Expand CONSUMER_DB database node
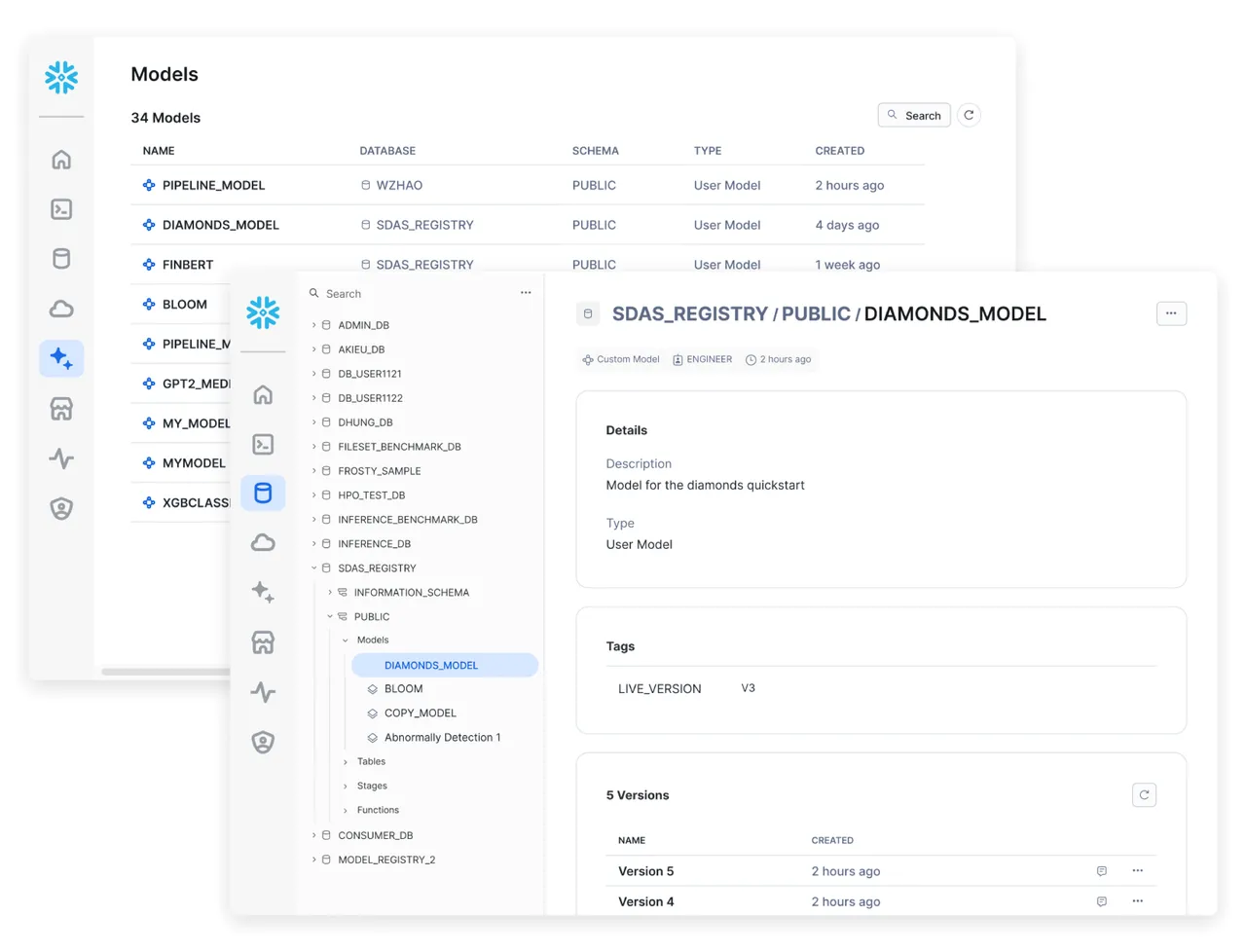This screenshot has width=1246, height=952. point(313,835)
